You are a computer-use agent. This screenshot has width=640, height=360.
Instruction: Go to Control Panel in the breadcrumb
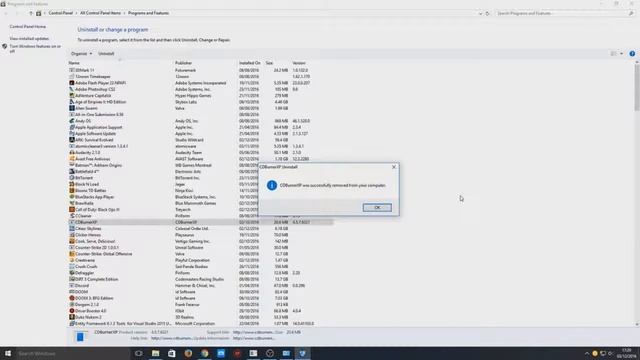[60, 13]
